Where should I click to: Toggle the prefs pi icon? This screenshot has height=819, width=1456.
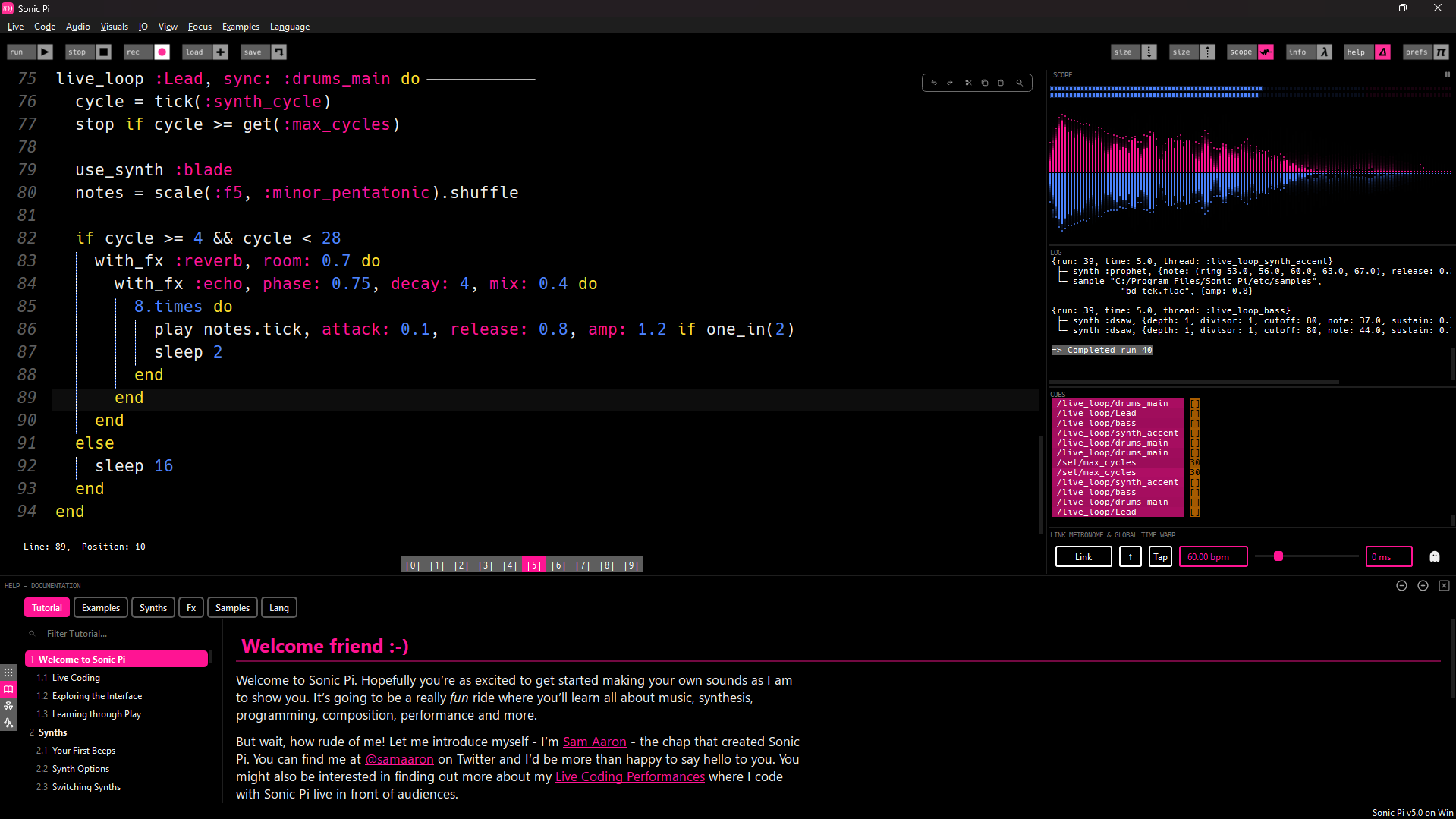[1442, 52]
